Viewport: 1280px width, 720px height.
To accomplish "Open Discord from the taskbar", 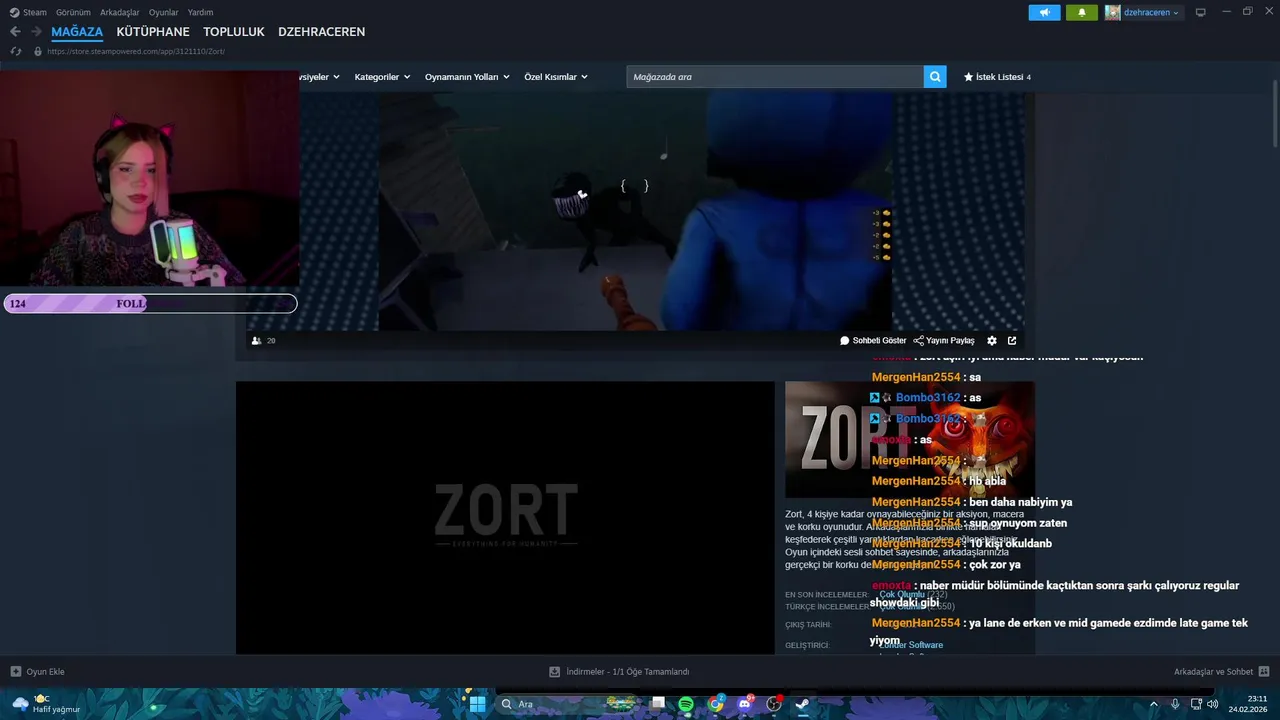I will [745, 704].
